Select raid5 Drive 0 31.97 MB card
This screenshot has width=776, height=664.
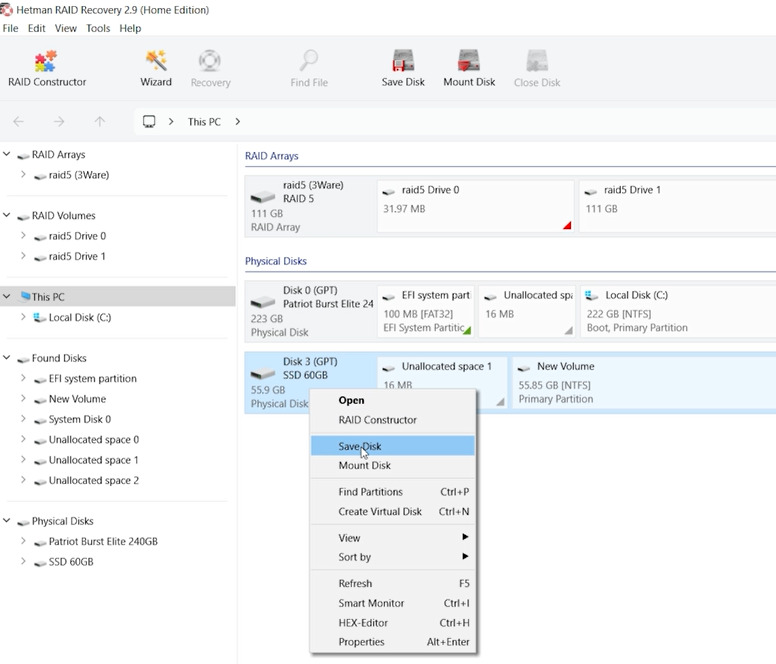coord(475,206)
